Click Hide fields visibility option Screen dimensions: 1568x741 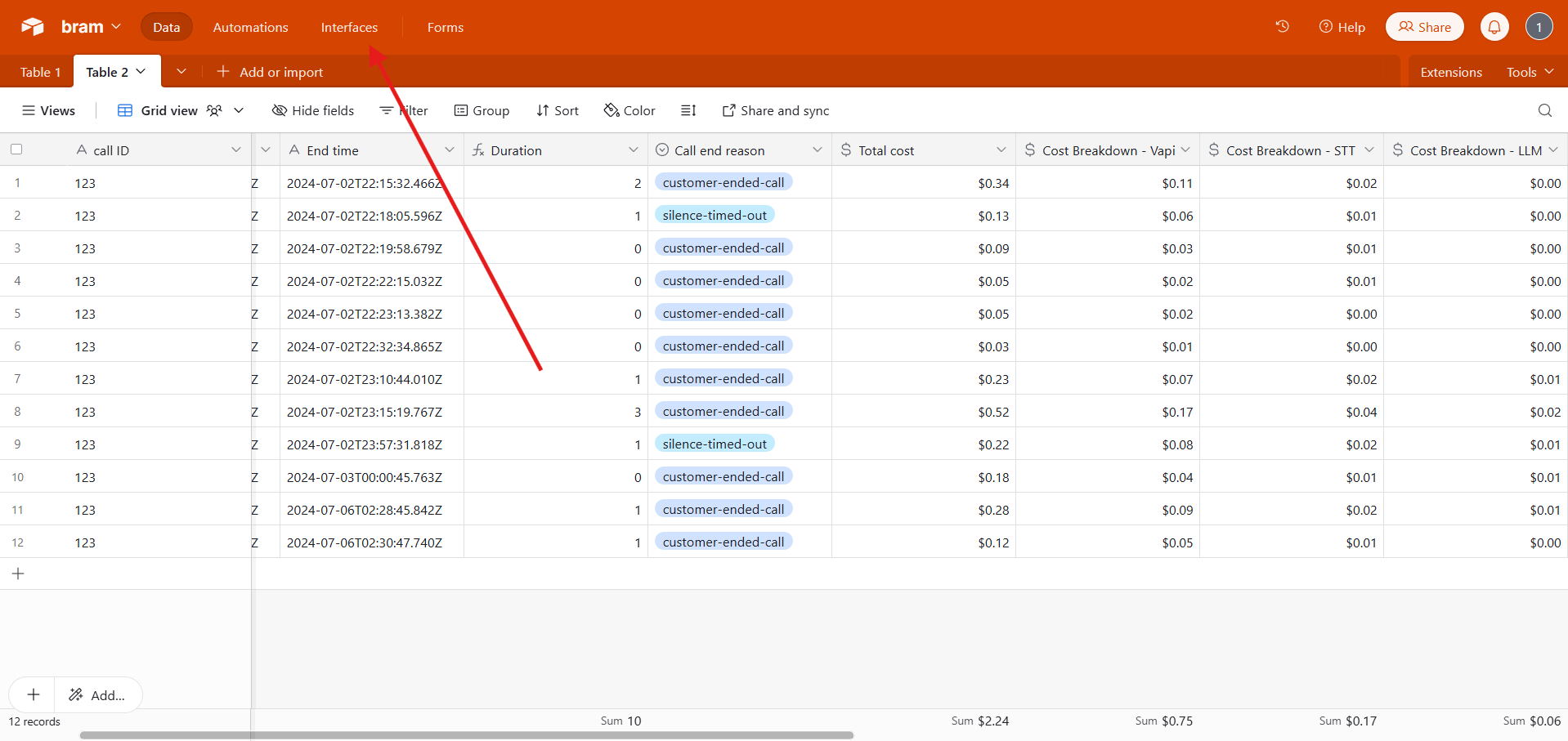[x=313, y=110]
